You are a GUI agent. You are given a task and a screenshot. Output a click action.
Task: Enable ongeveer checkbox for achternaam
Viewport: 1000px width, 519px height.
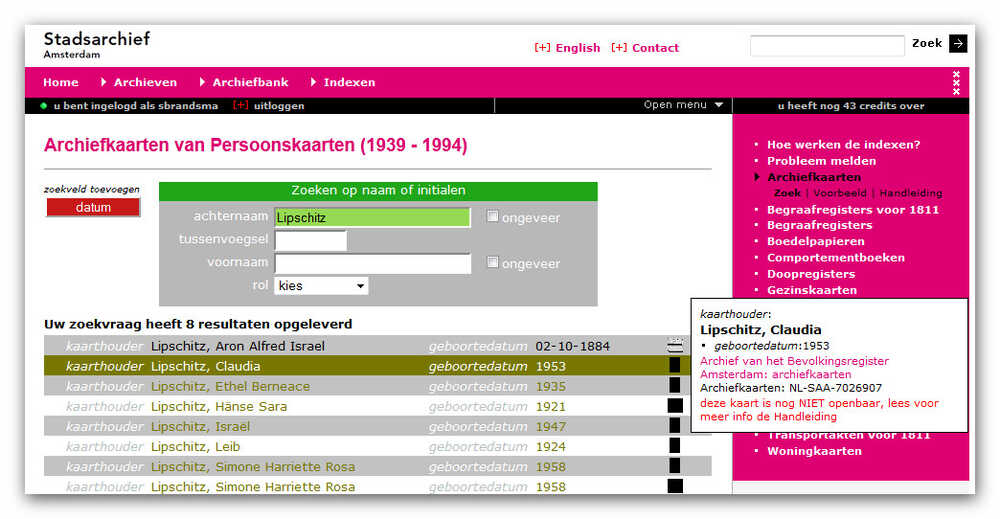point(492,217)
